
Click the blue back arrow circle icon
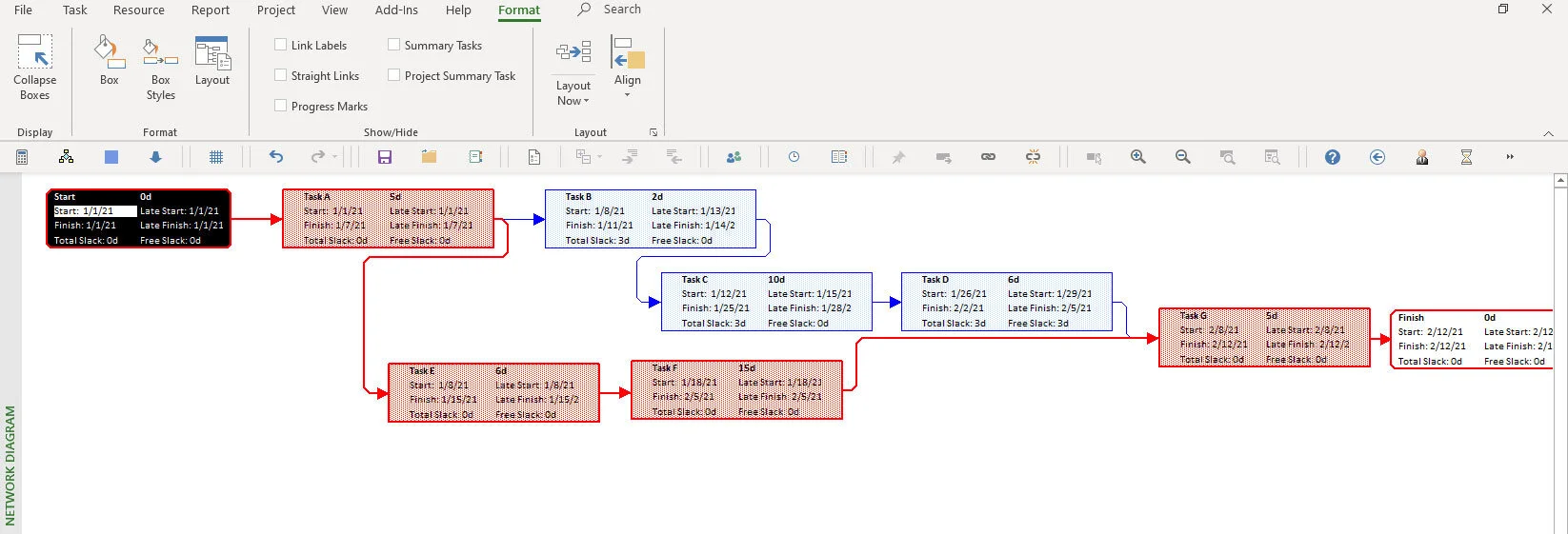click(1377, 157)
